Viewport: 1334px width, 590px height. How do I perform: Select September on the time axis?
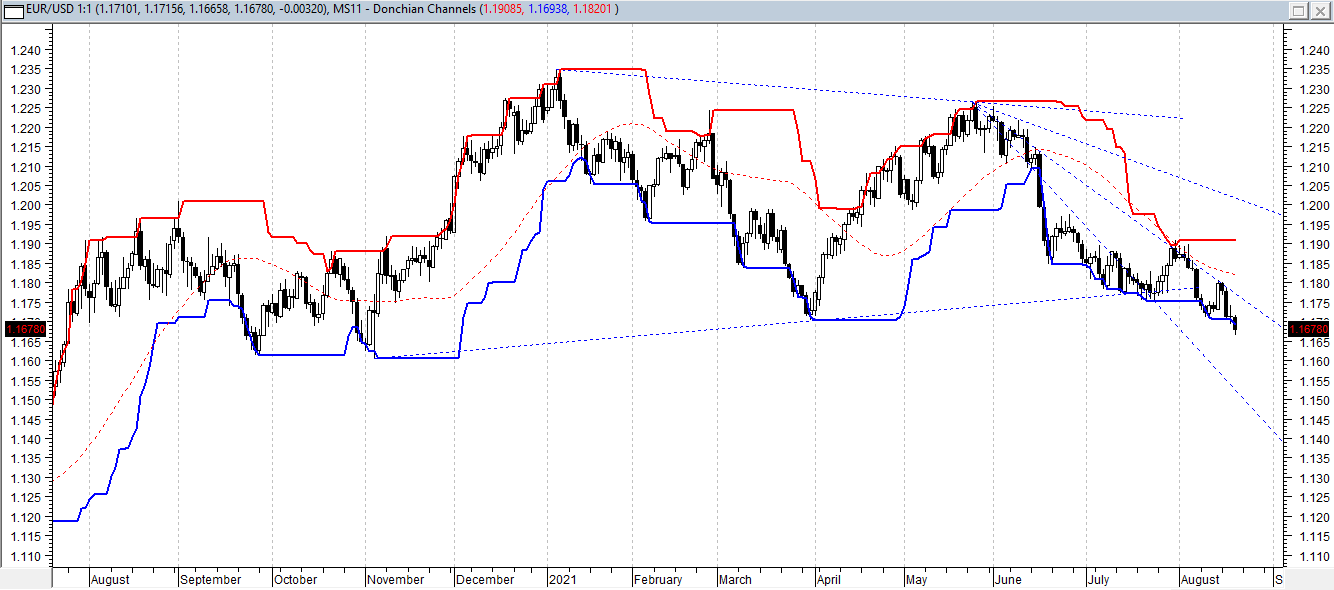coord(212,580)
